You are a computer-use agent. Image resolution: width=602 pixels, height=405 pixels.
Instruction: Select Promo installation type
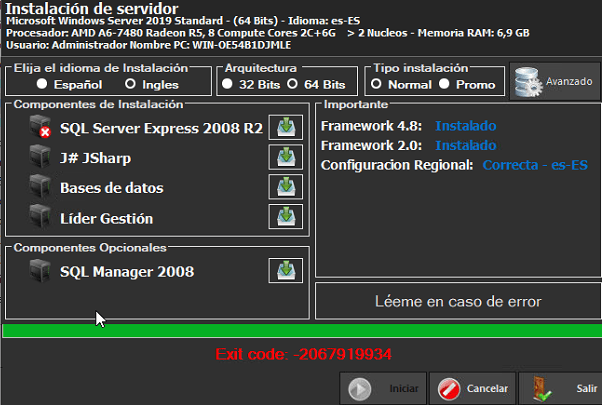coord(444,85)
